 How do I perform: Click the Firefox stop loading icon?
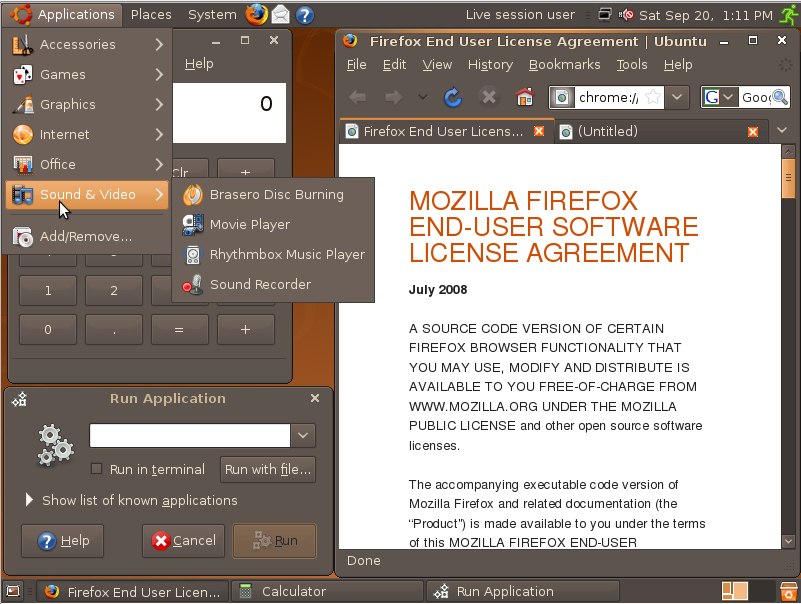click(489, 97)
